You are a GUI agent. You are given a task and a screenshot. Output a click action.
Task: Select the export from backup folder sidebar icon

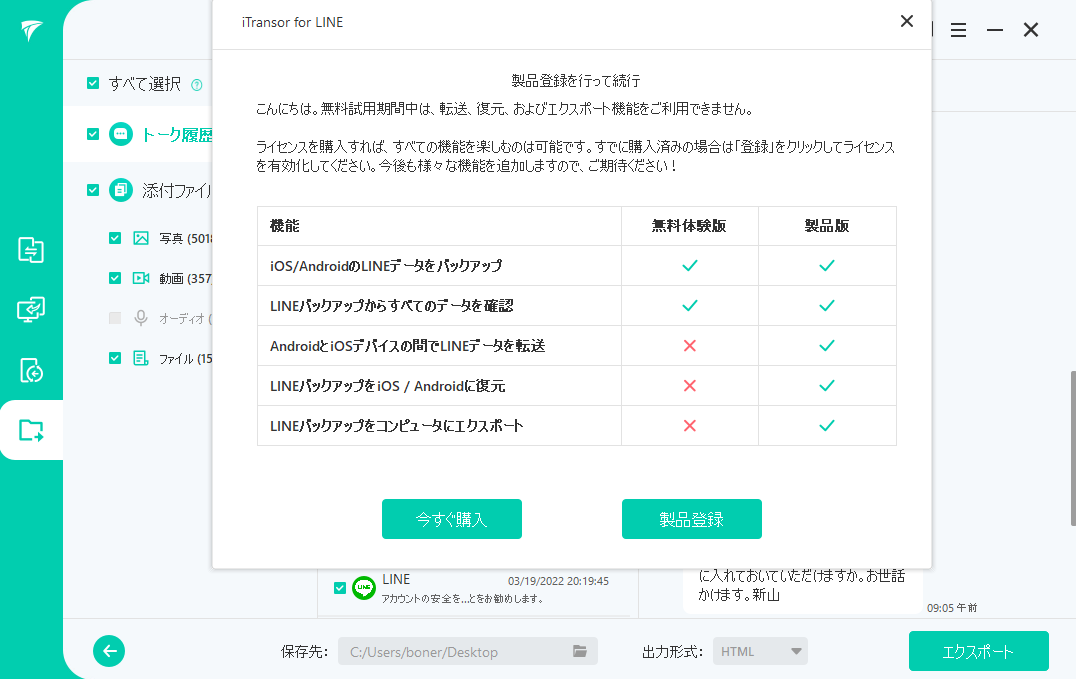[31, 430]
